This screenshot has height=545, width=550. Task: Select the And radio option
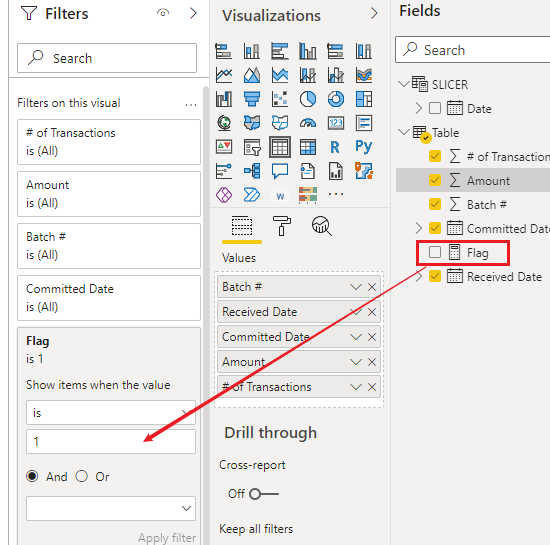[32, 476]
